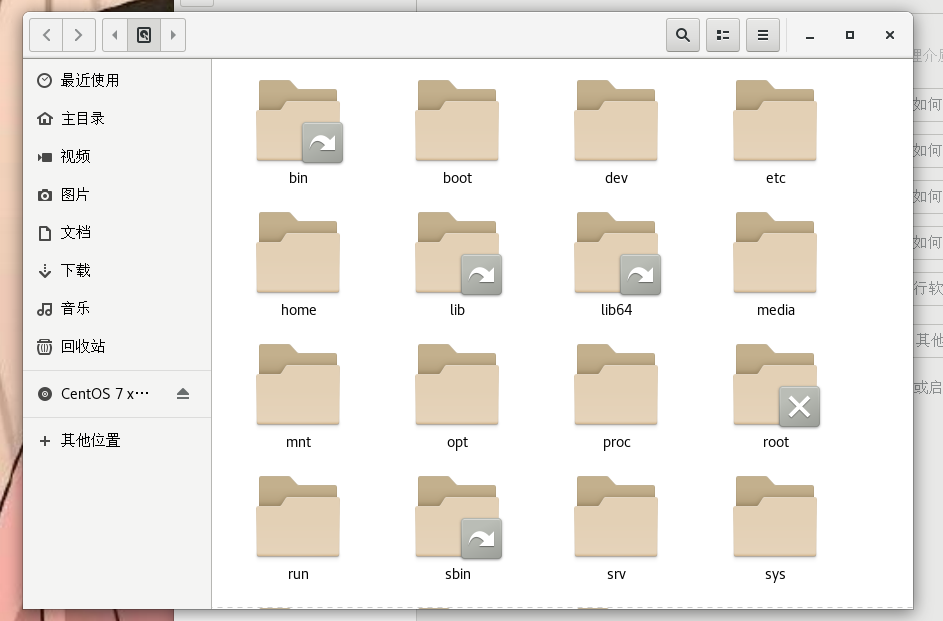
Task: Click the forward navigation arrow
Action: pos(79,34)
